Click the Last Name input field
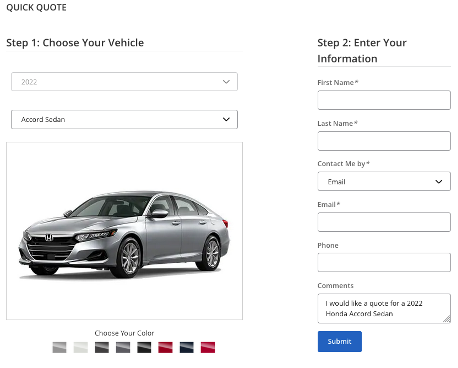Image resolution: width=458 pixels, height=368 pixels. (x=384, y=141)
